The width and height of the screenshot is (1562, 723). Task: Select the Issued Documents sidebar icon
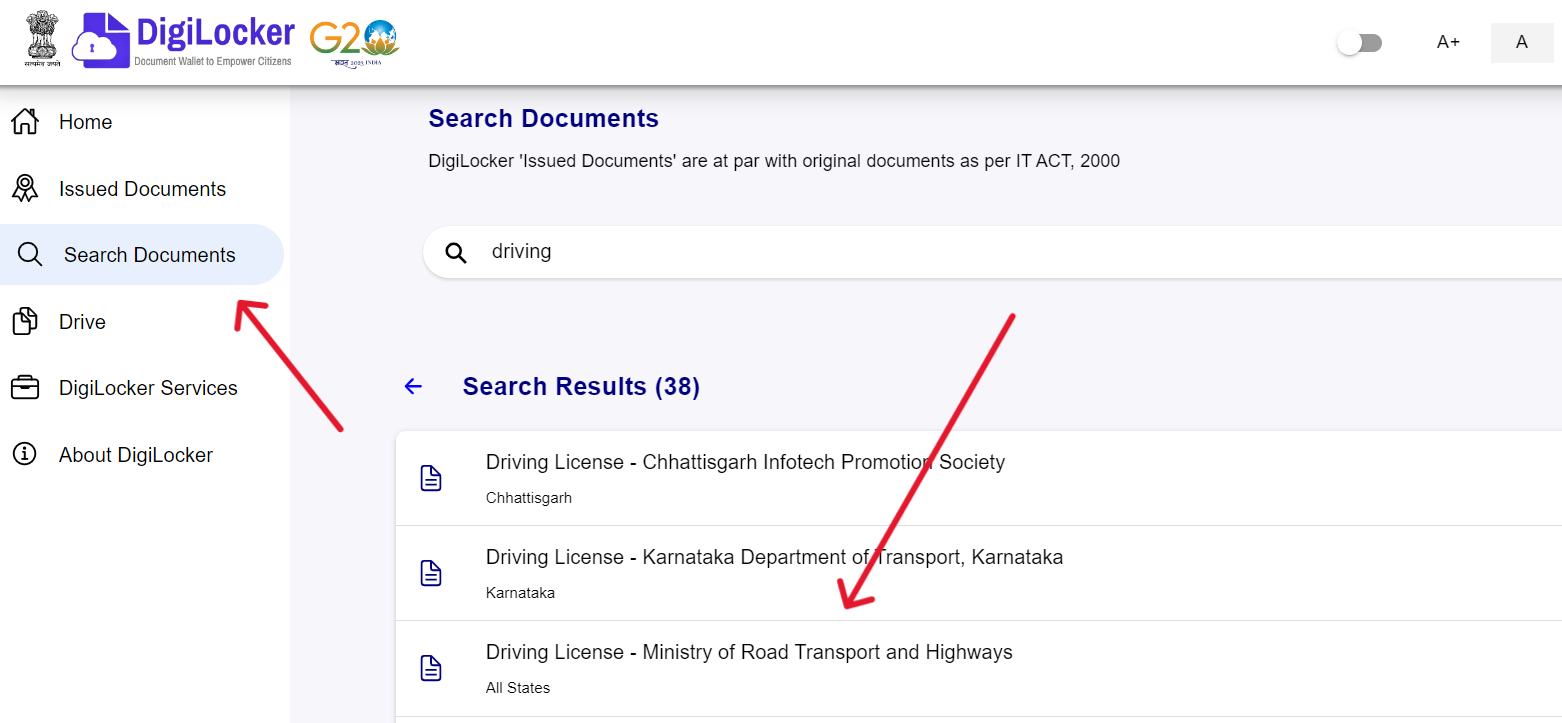[x=28, y=187]
